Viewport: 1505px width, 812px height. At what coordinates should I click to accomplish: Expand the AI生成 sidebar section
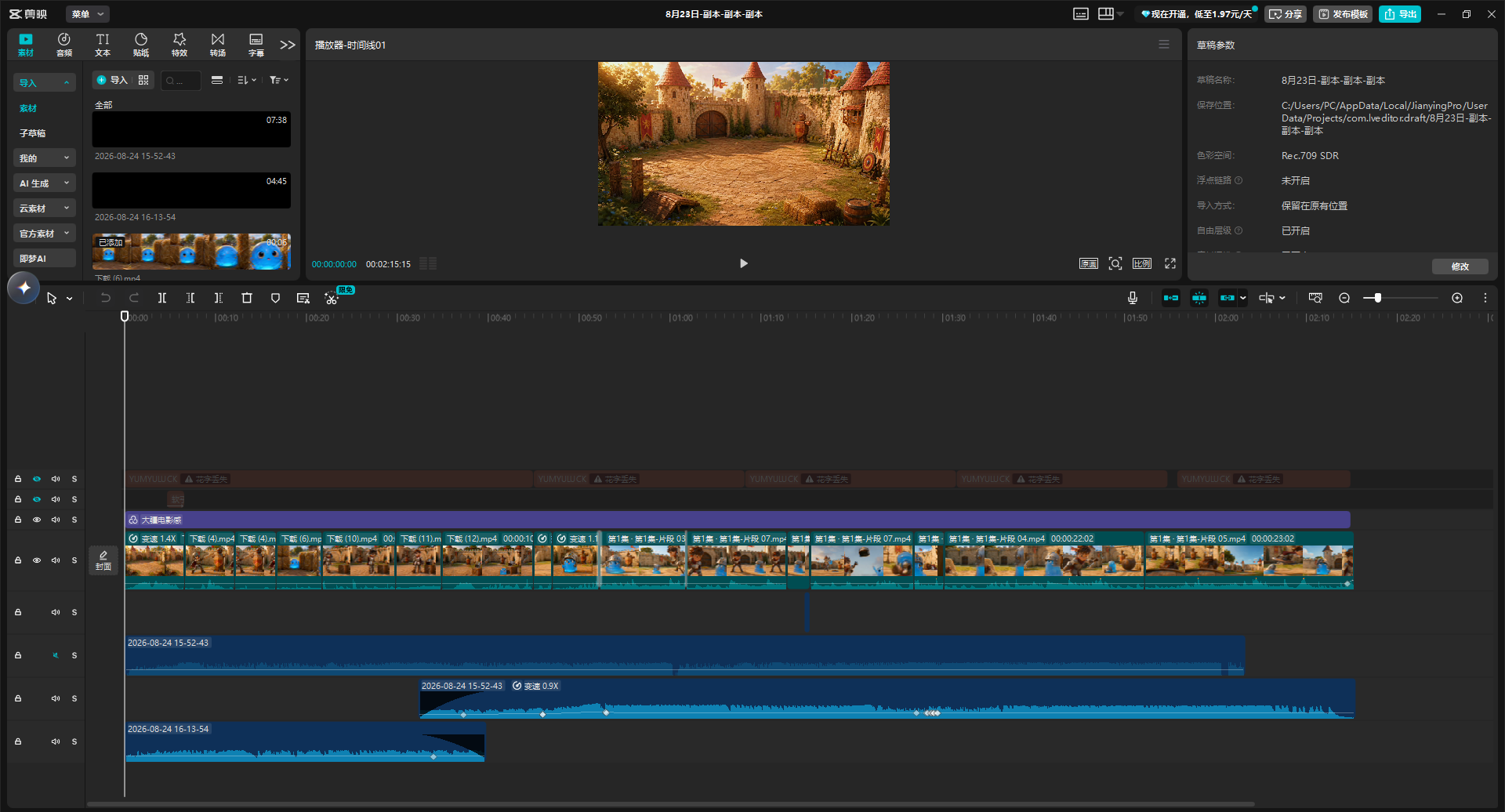45,183
